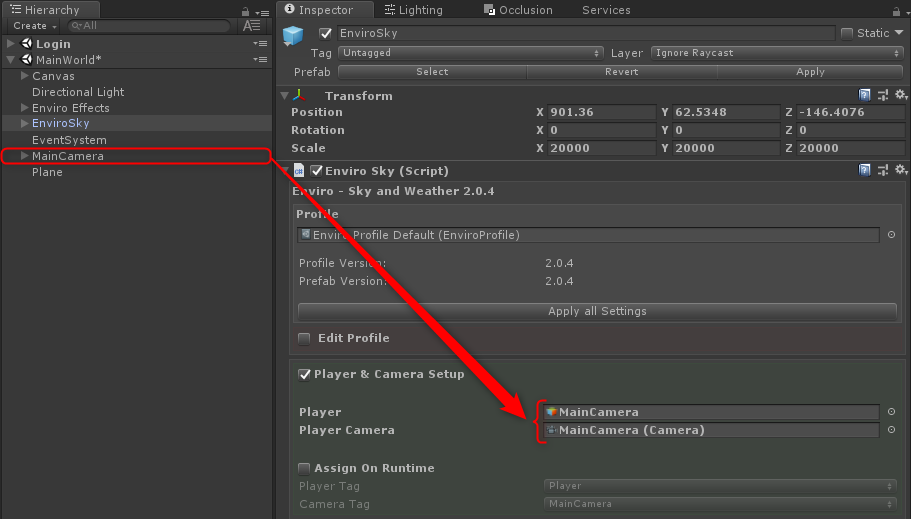The width and height of the screenshot is (911, 519).
Task: Click the EnviroSky GameObject cube icon
Action: coord(293,37)
